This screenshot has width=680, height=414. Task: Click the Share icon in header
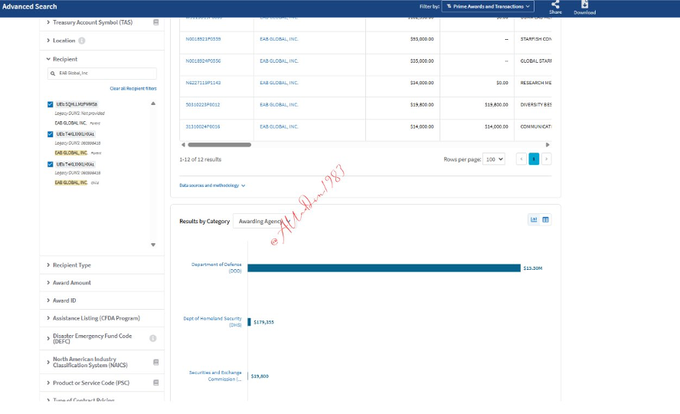click(x=555, y=5)
